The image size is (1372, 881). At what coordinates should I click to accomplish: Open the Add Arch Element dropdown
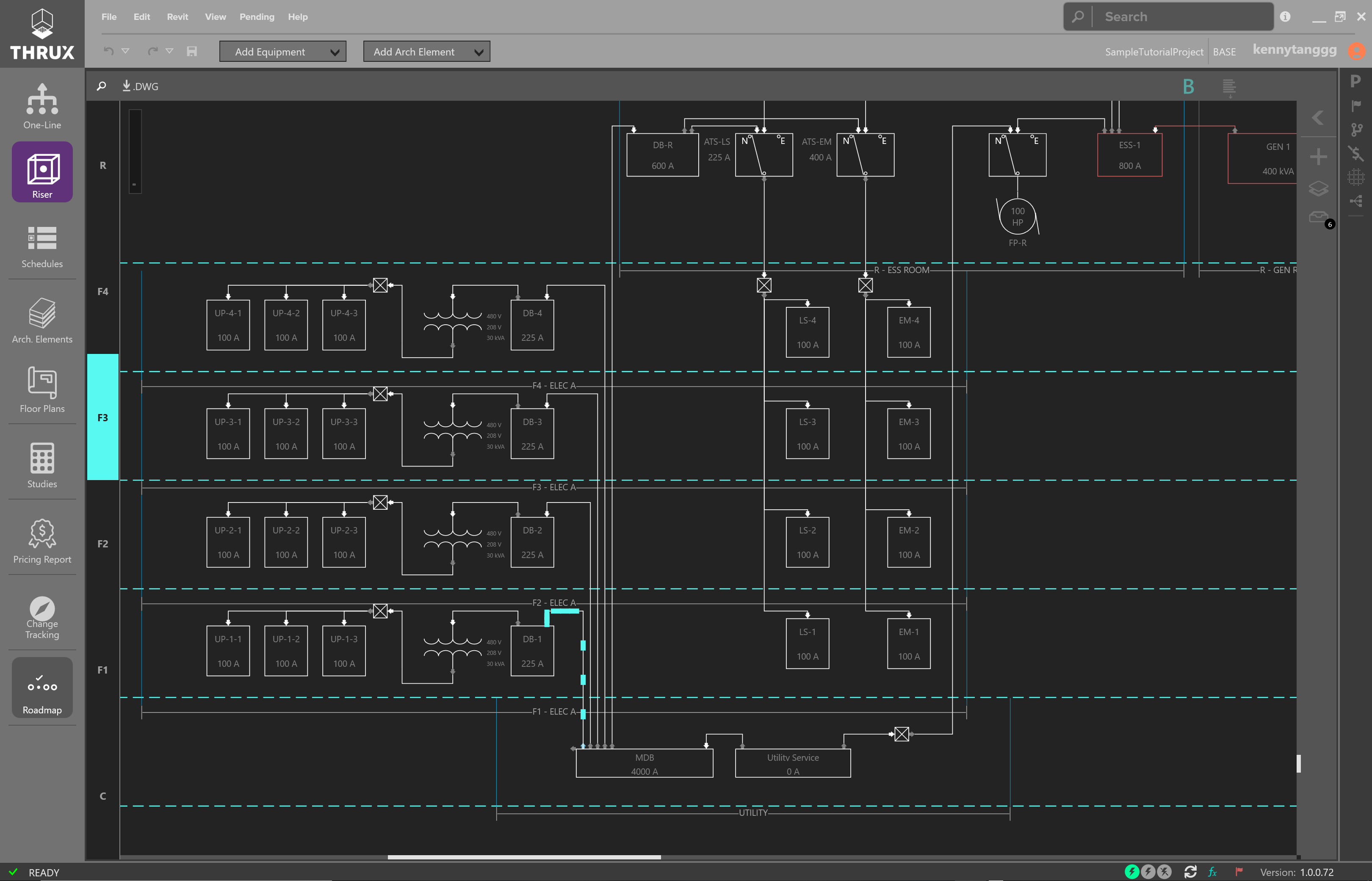pyautogui.click(x=426, y=52)
